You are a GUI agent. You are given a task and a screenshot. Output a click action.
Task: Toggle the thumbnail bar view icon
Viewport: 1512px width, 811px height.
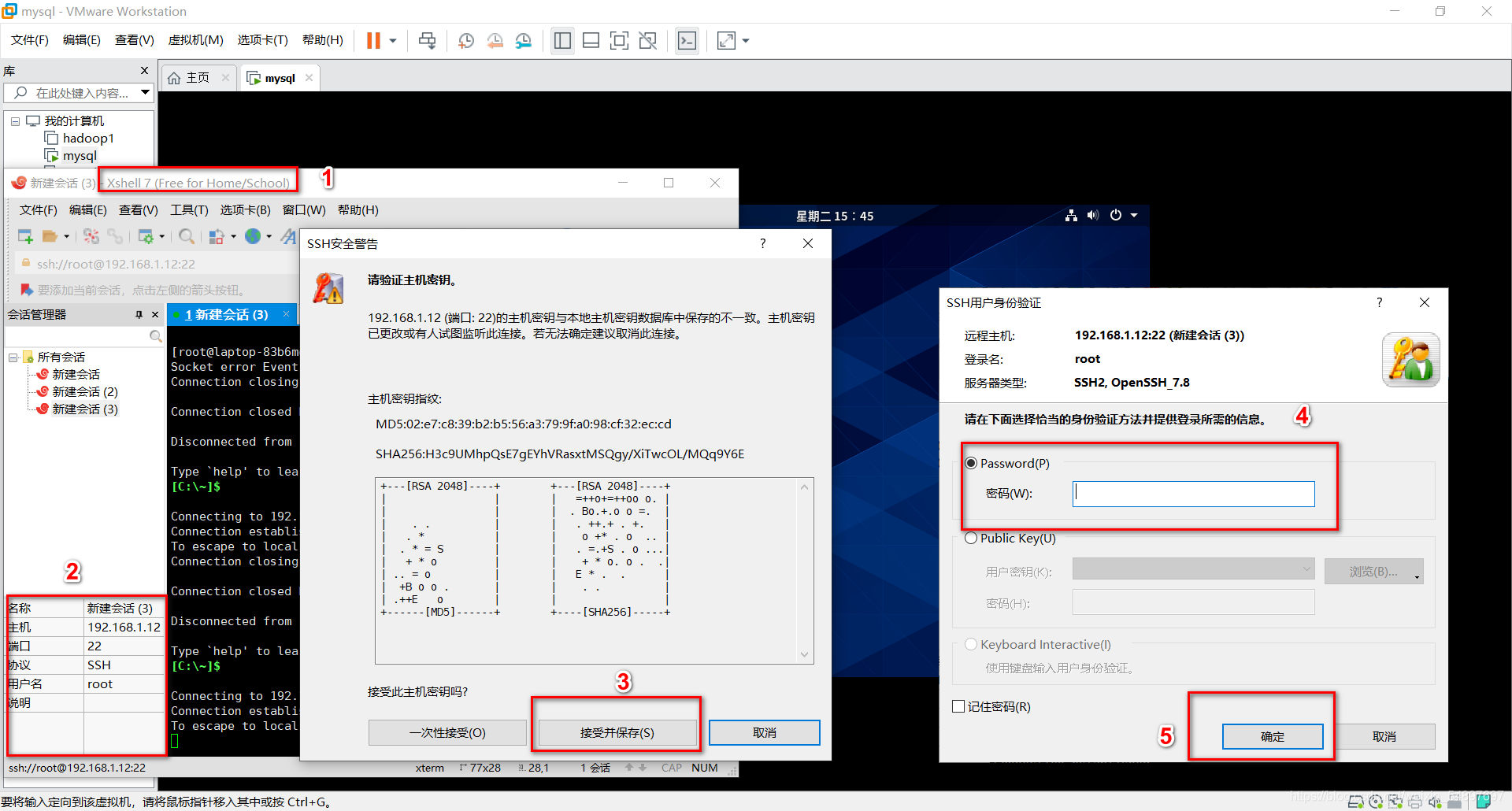591,41
